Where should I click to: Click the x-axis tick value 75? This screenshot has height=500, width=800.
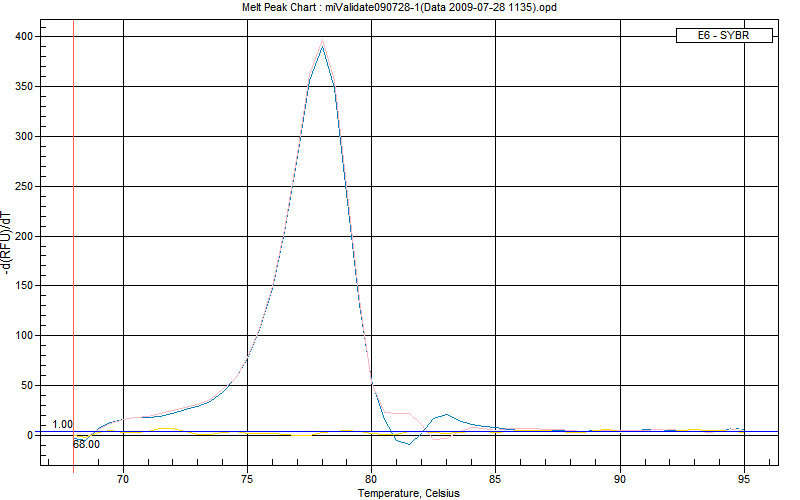point(247,479)
